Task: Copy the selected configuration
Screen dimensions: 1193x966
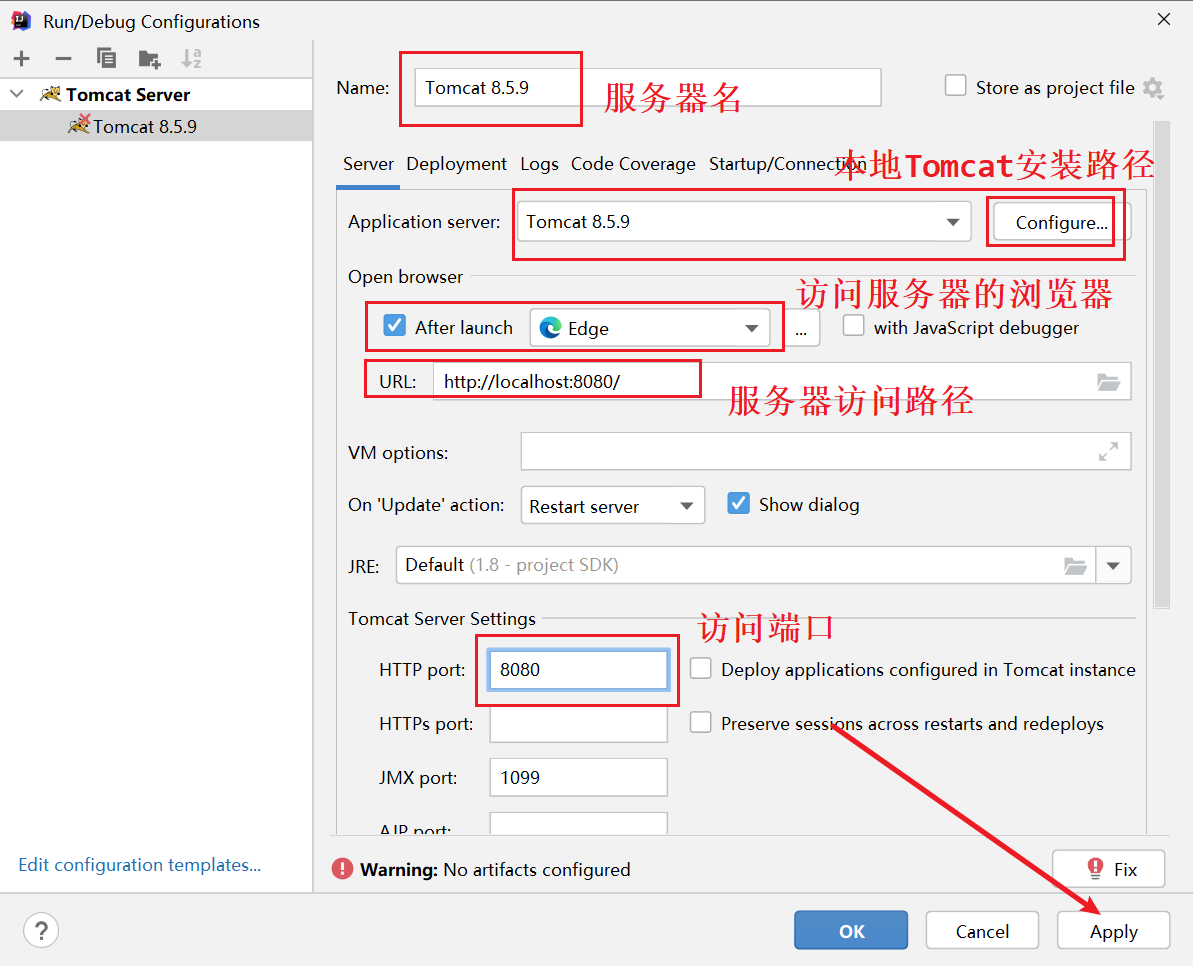Action: pos(106,58)
